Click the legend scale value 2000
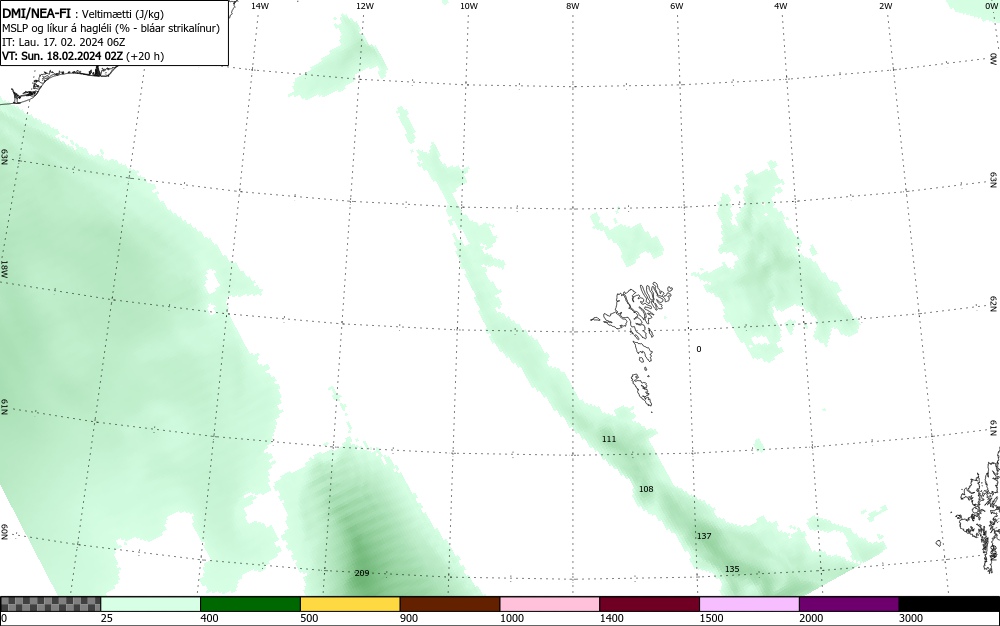 pos(811,618)
